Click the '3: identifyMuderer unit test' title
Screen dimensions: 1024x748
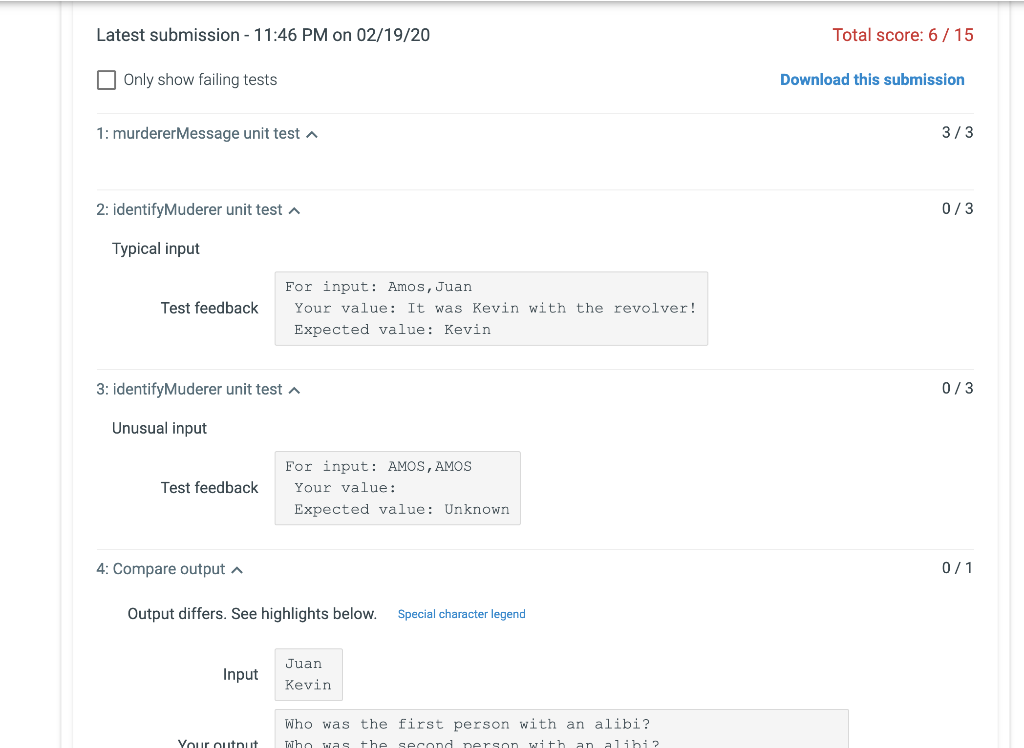tap(189, 389)
